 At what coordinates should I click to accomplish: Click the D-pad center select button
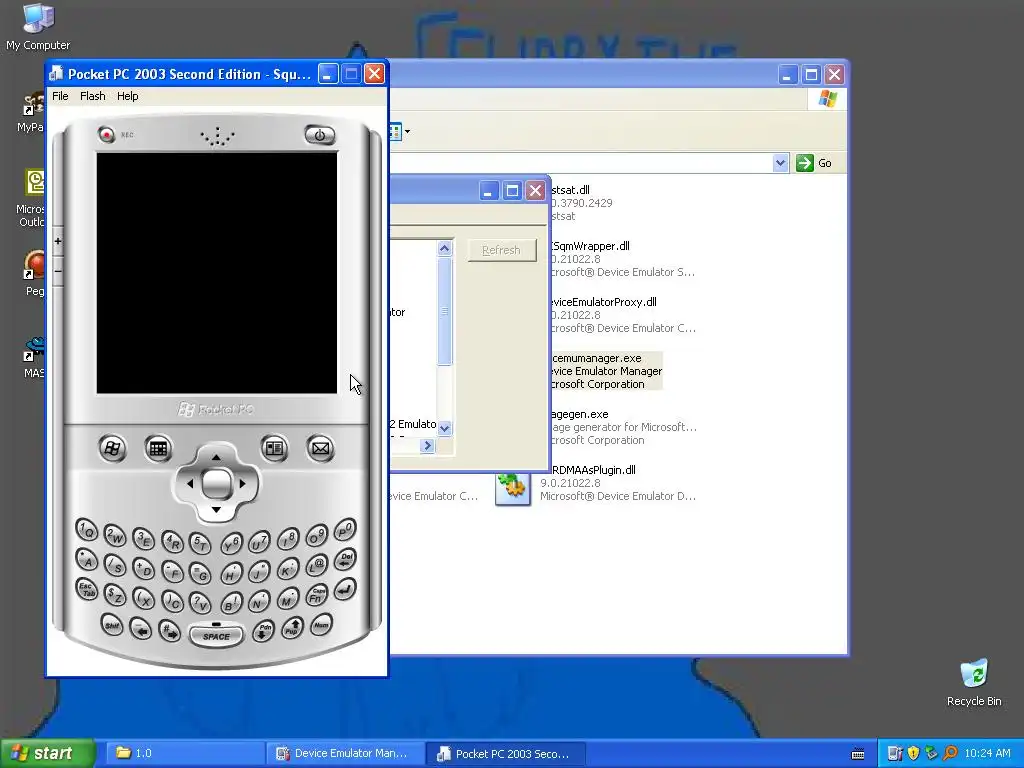216,484
